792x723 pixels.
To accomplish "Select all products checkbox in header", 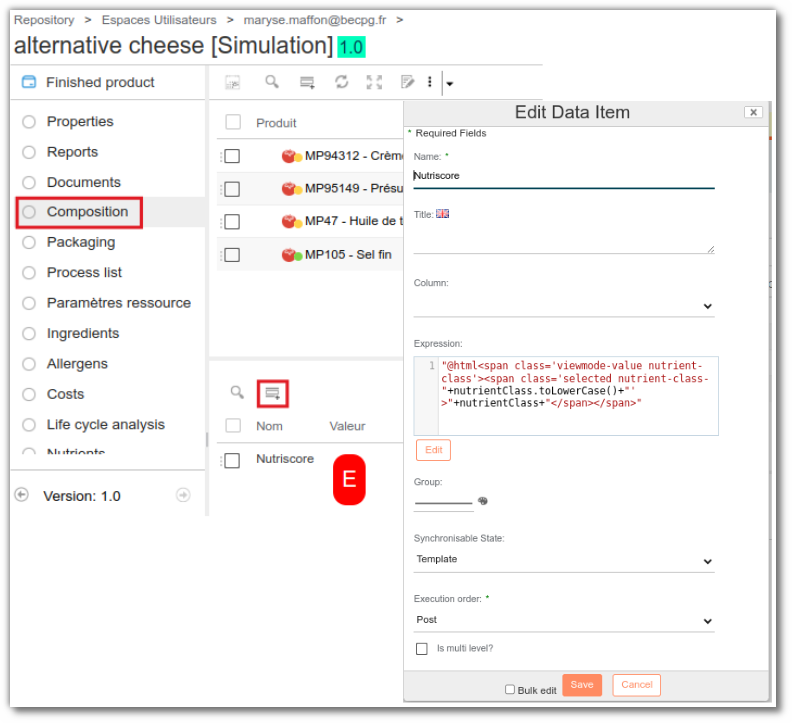I will coord(233,122).
